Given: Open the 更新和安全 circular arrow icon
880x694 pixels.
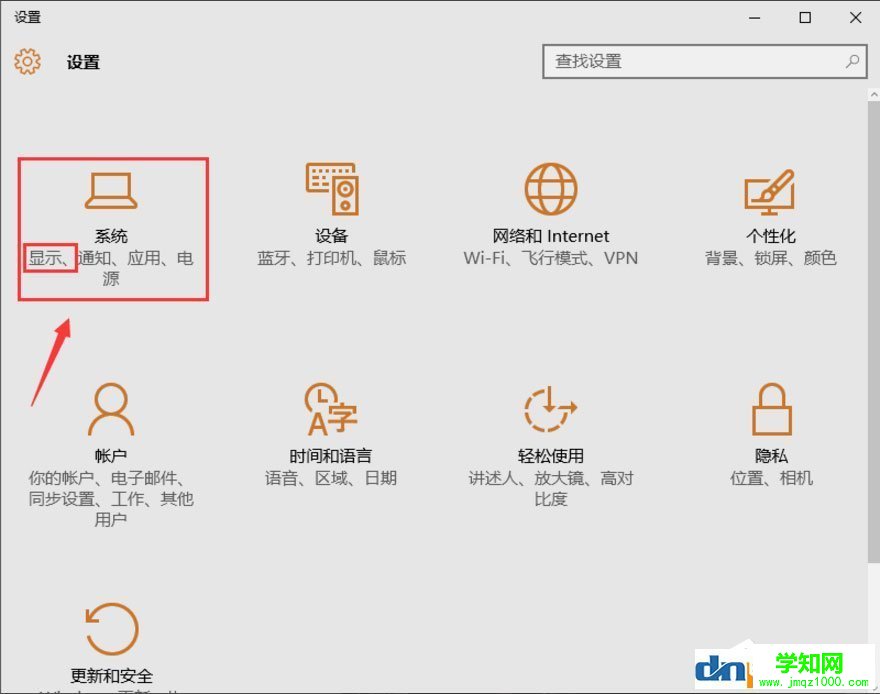Looking at the screenshot, I should pyautogui.click(x=111, y=629).
